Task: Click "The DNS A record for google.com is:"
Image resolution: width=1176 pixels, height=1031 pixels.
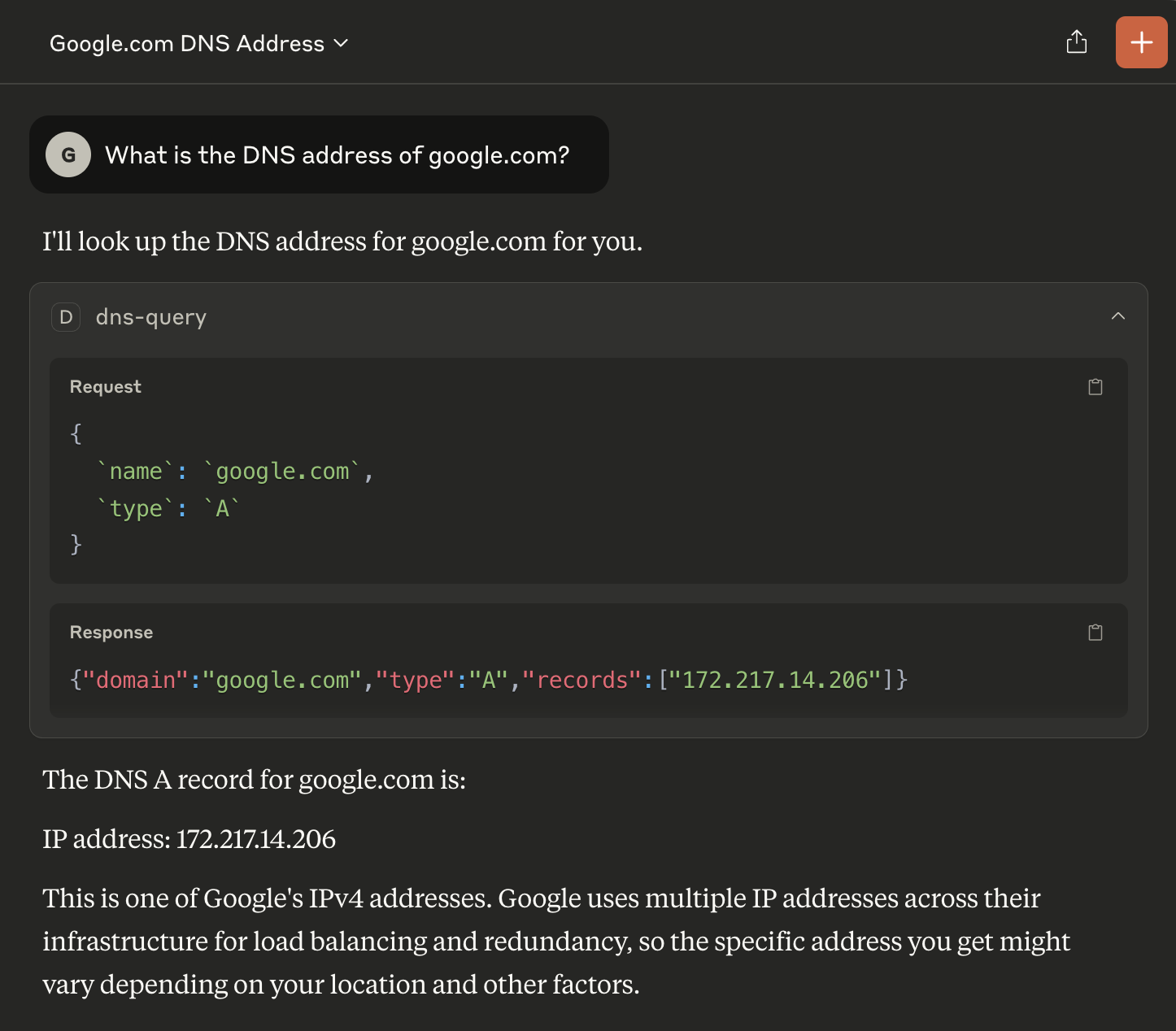Action: pos(254,780)
